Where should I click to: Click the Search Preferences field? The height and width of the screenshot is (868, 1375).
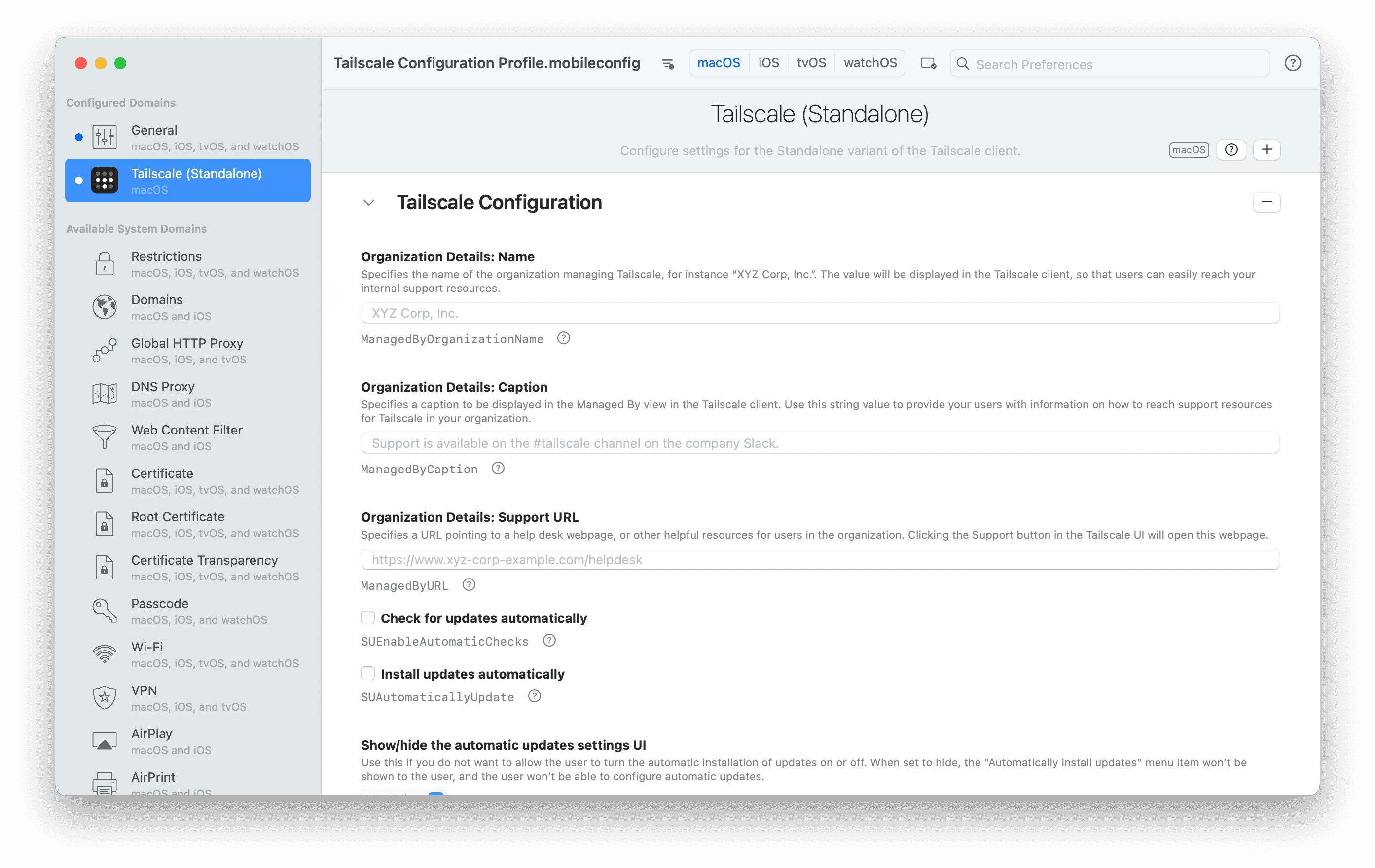pos(1085,64)
